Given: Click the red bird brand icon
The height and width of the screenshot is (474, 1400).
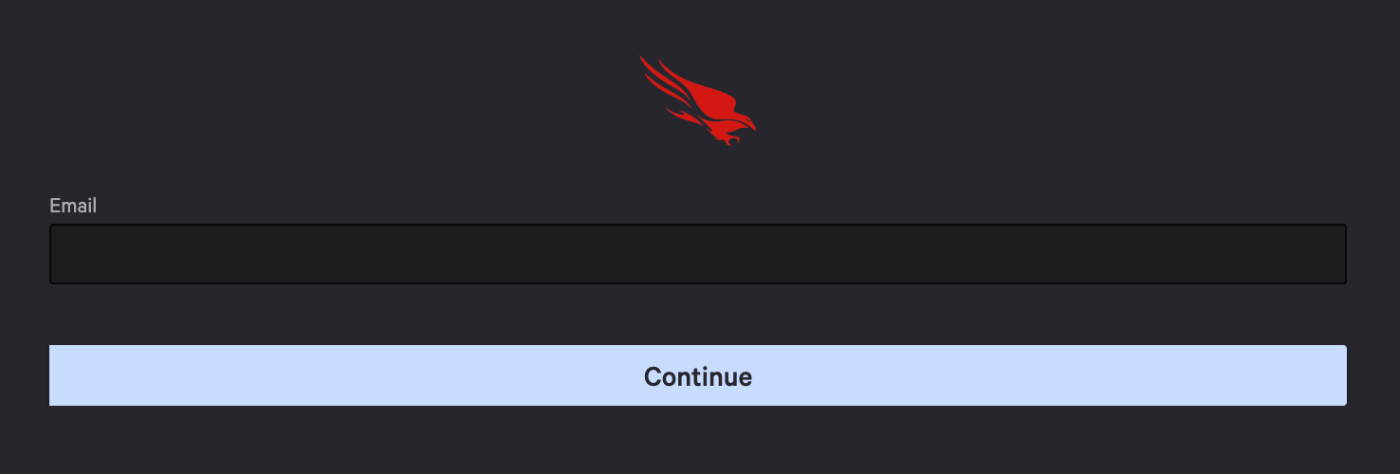Looking at the screenshot, I should tap(698, 101).
